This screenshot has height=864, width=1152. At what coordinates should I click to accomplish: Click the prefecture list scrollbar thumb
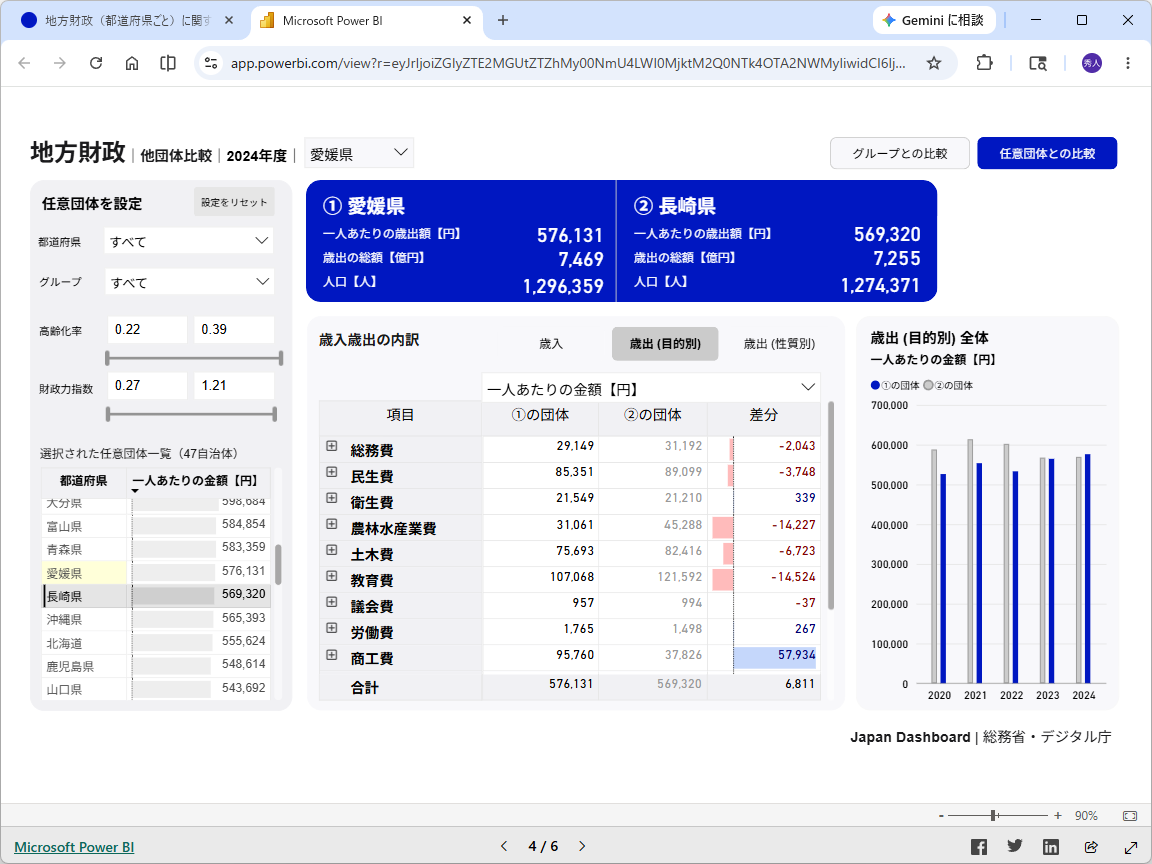coord(278,564)
